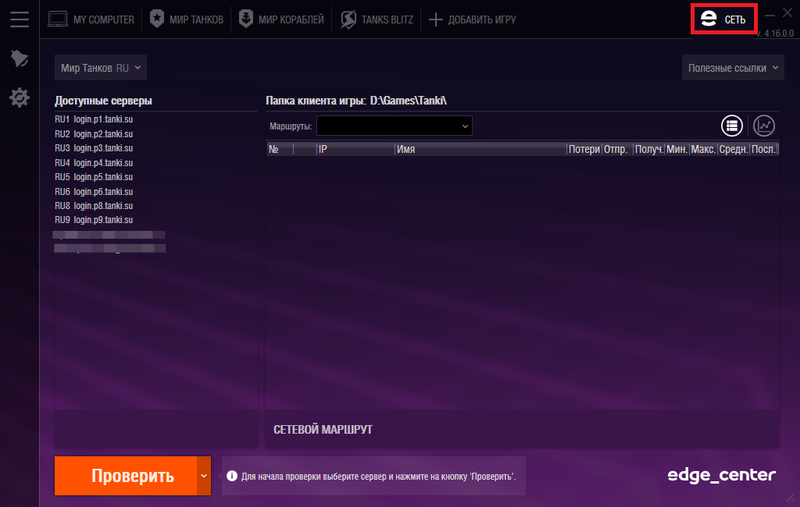Click the Tanks Blitz shield icon
Image resolution: width=800 pixels, height=507 pixels.
tap(348, 19)
